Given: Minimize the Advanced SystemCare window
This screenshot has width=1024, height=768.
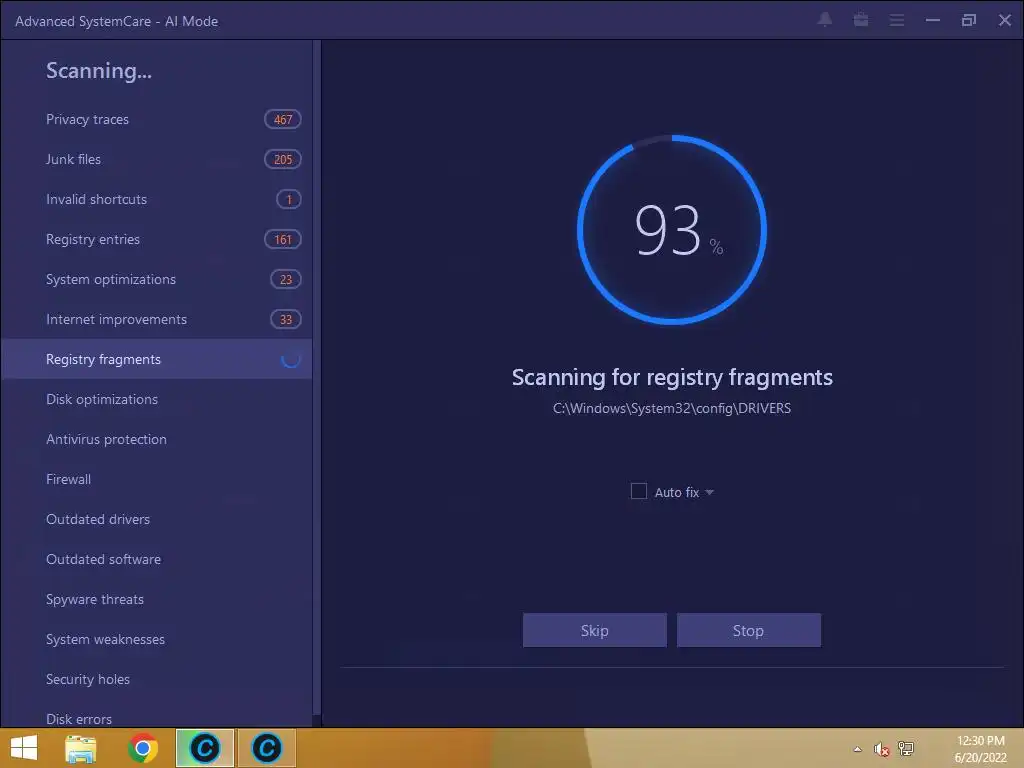Looking at the screenshot, I should point(933,20).
